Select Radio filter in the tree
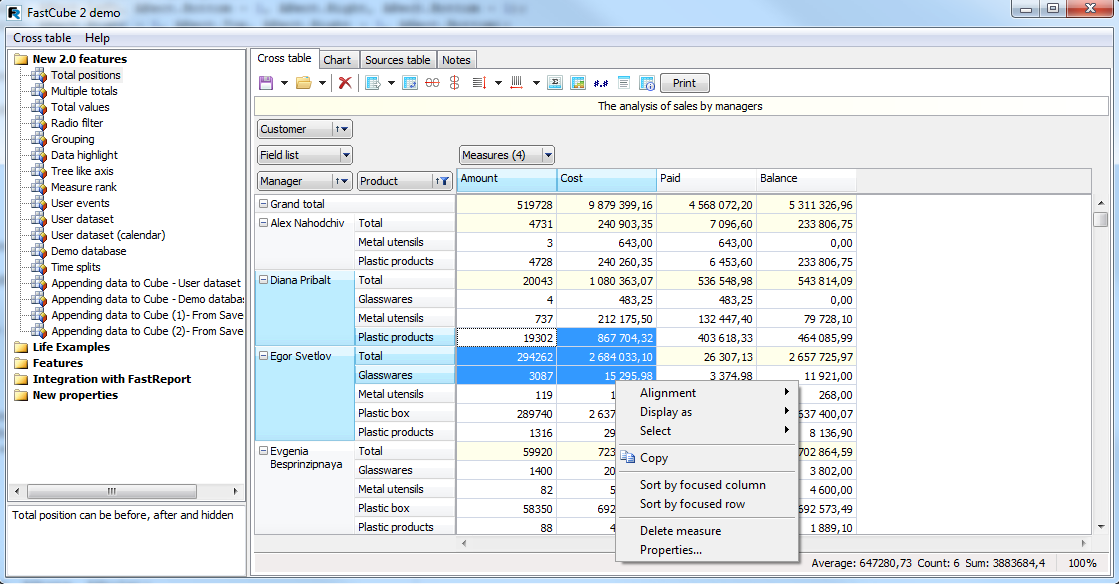Screen dimensions: 1119x584 tap(77, 123)
